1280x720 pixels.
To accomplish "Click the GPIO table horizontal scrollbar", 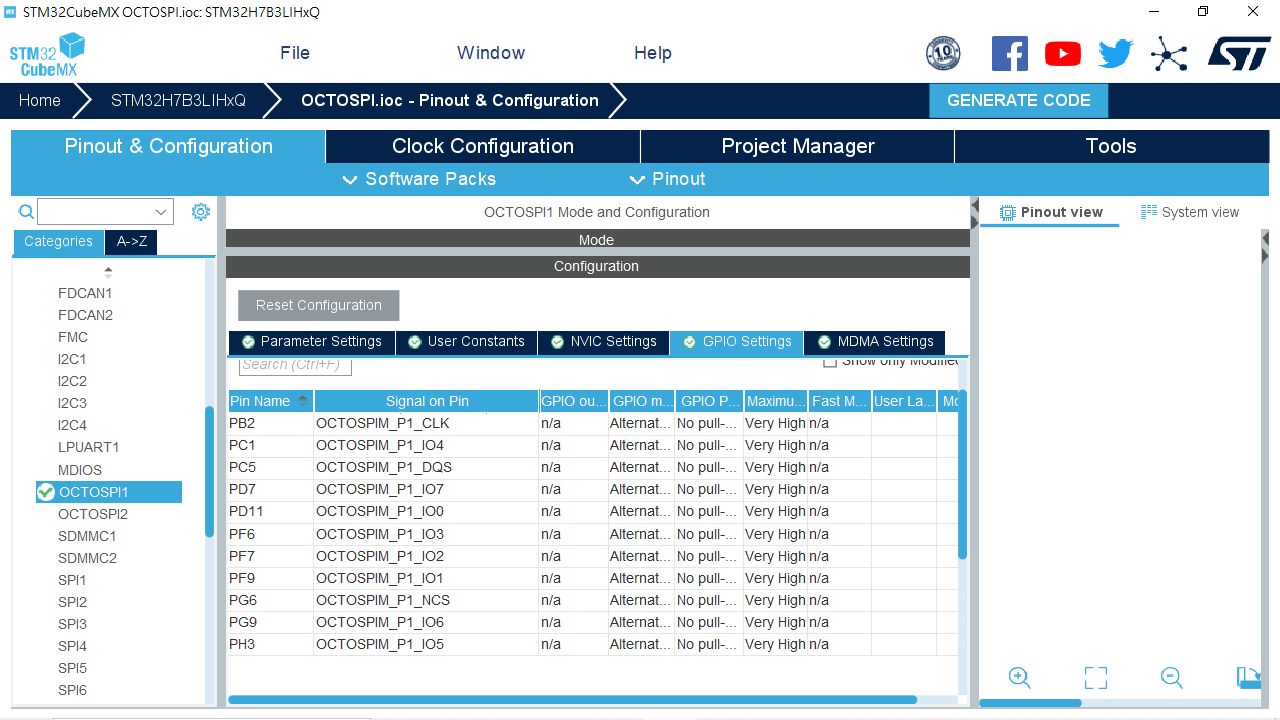I will click(572, 700).
